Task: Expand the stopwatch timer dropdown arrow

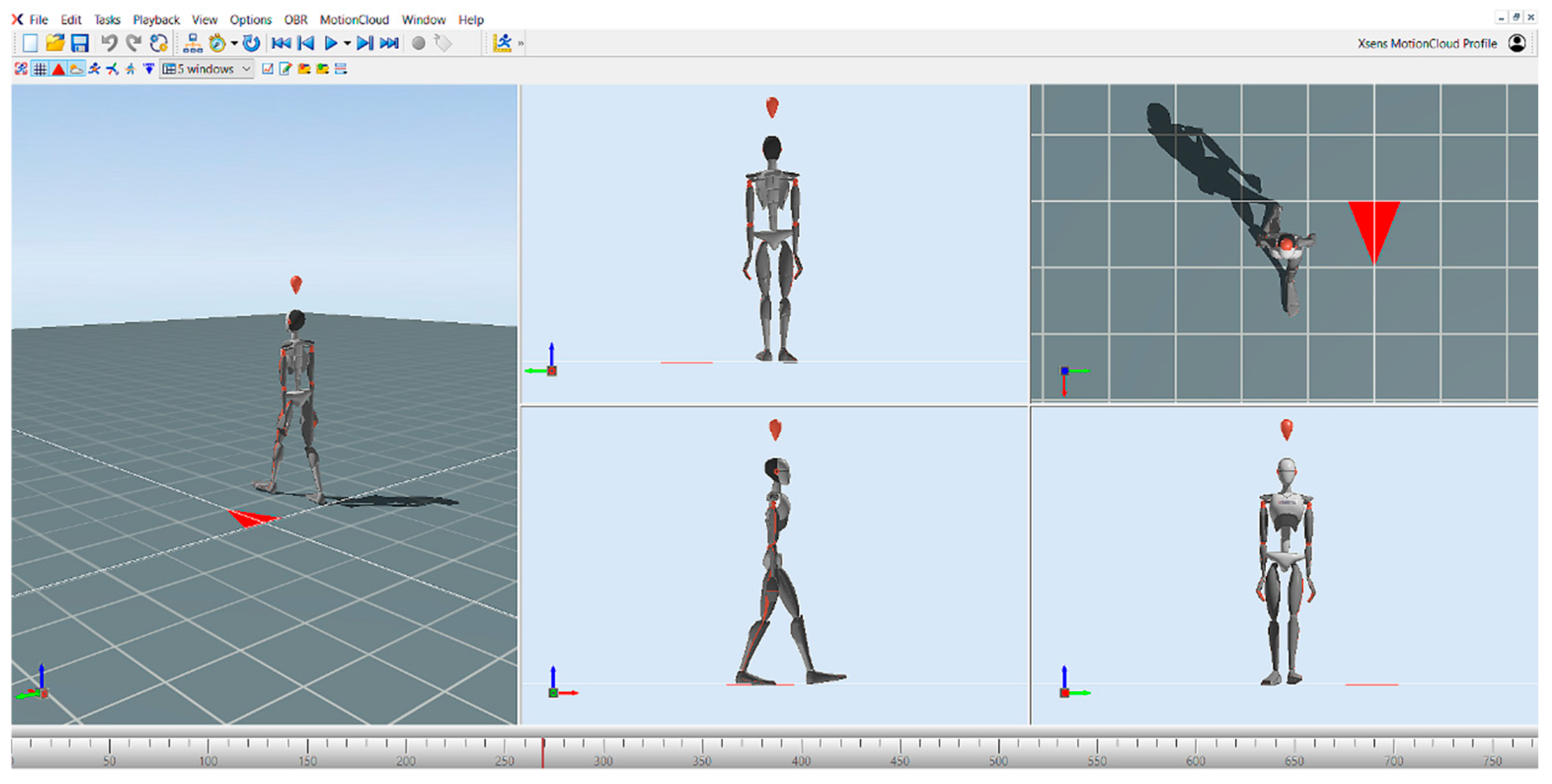Action: [234, 43]
